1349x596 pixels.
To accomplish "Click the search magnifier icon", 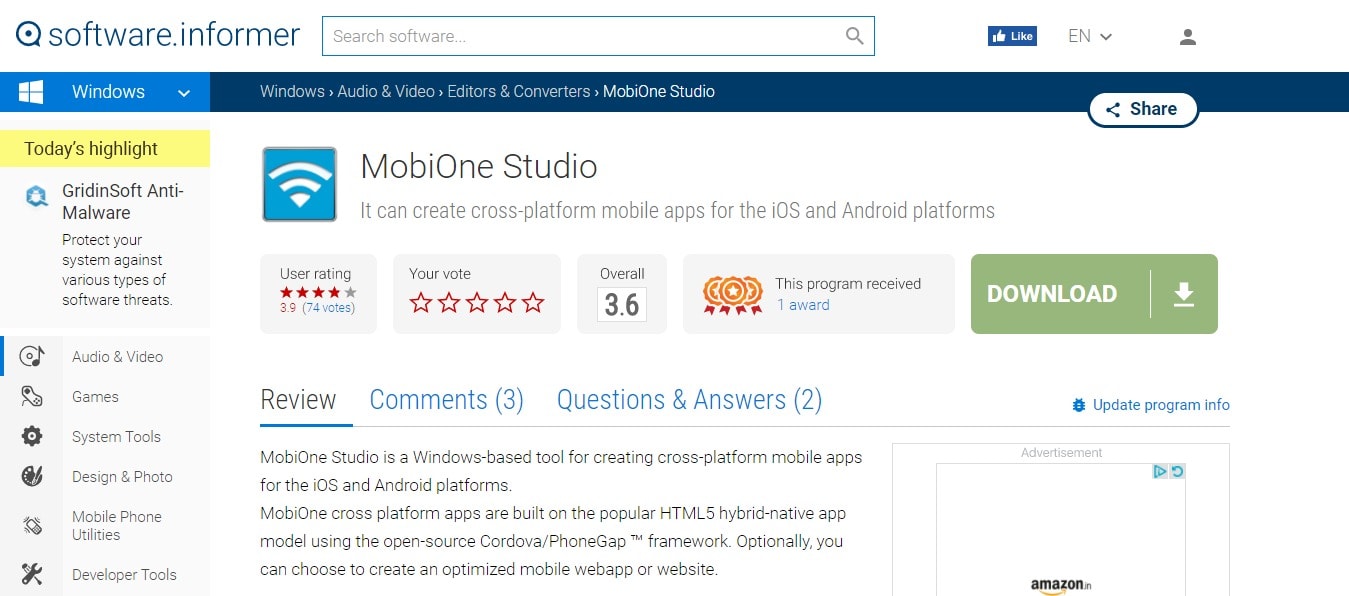I will 854,36.
